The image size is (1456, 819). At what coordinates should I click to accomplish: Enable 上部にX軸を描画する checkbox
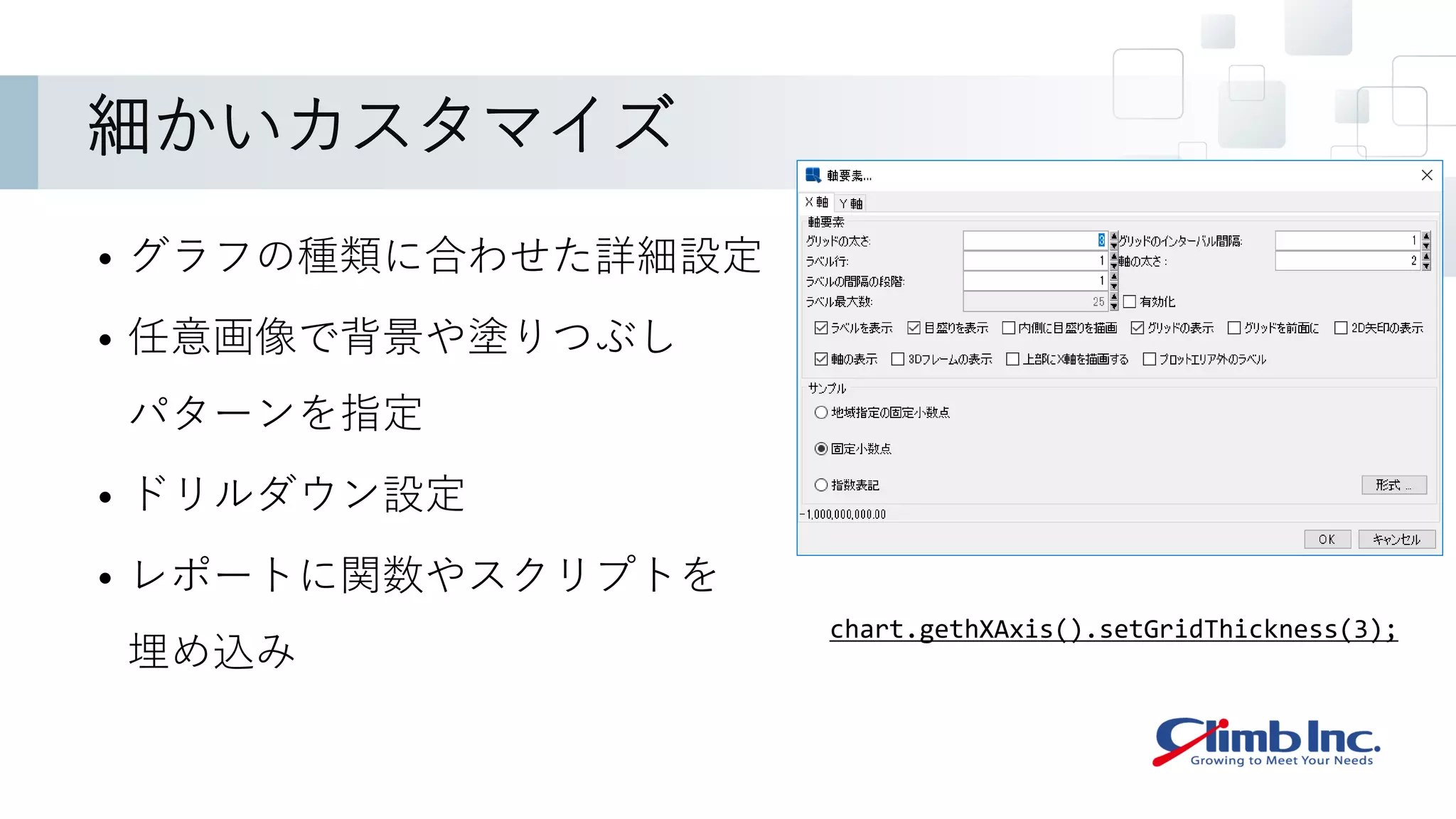1013,359
